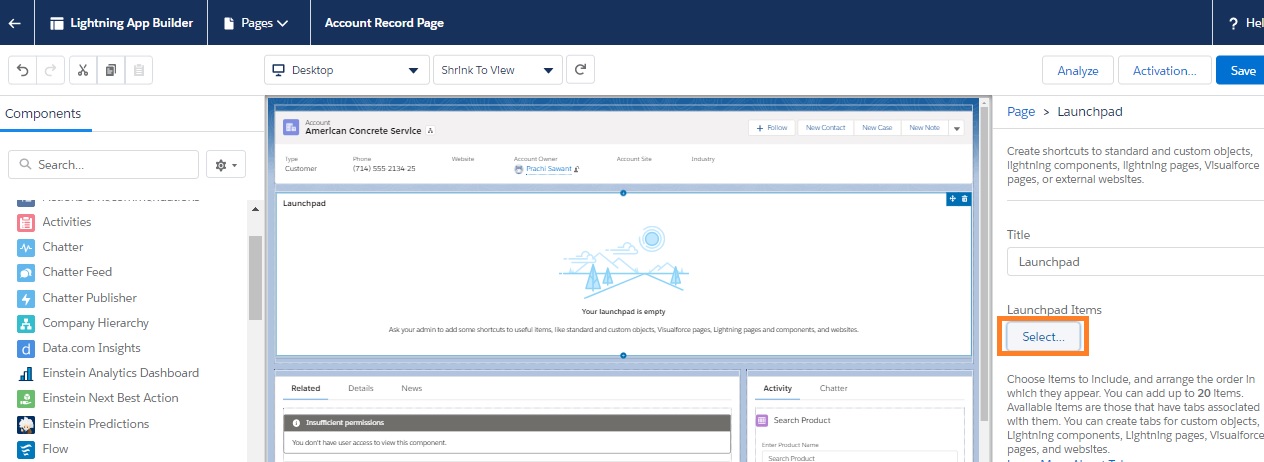This screenshot has width=1264, height=462.
Task: Redo the last change
Action: (x=52, y=71)
